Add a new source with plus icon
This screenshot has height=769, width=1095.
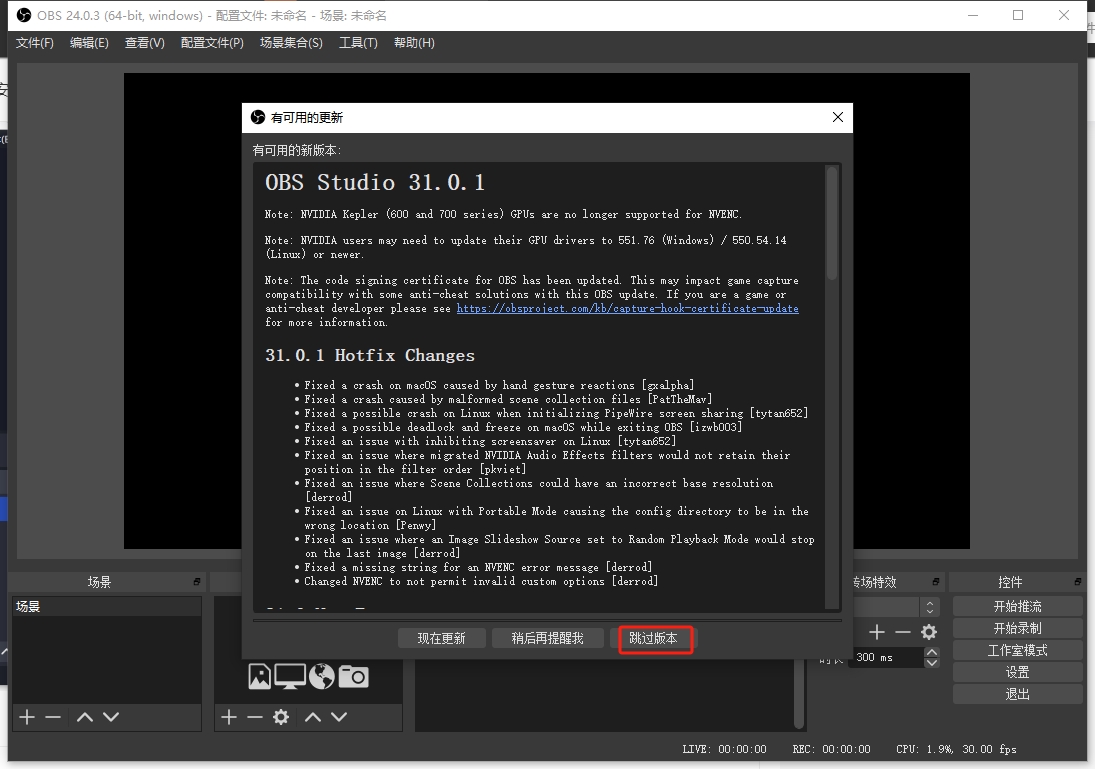[x=229, y=717]
